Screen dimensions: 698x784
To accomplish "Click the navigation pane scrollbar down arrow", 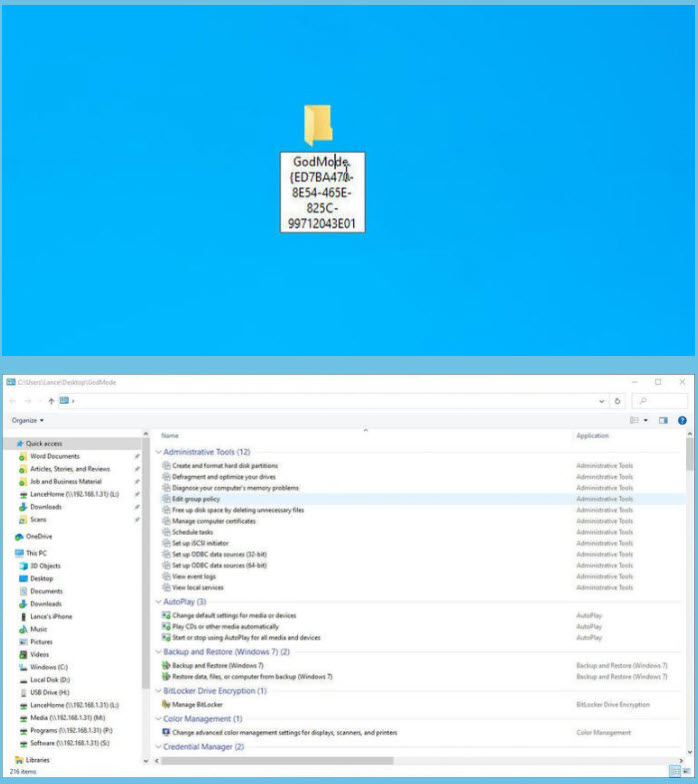I will click(x=146, y=761).
